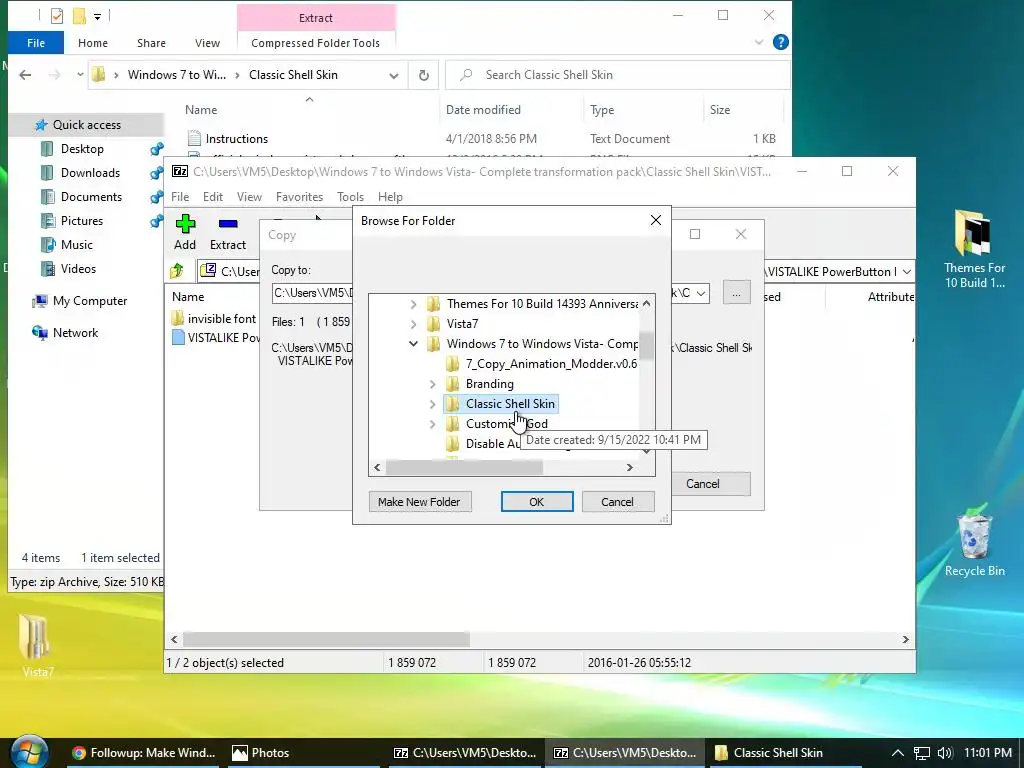
Task: Open the Windows Start orb
Action: (x=29, y=752)
